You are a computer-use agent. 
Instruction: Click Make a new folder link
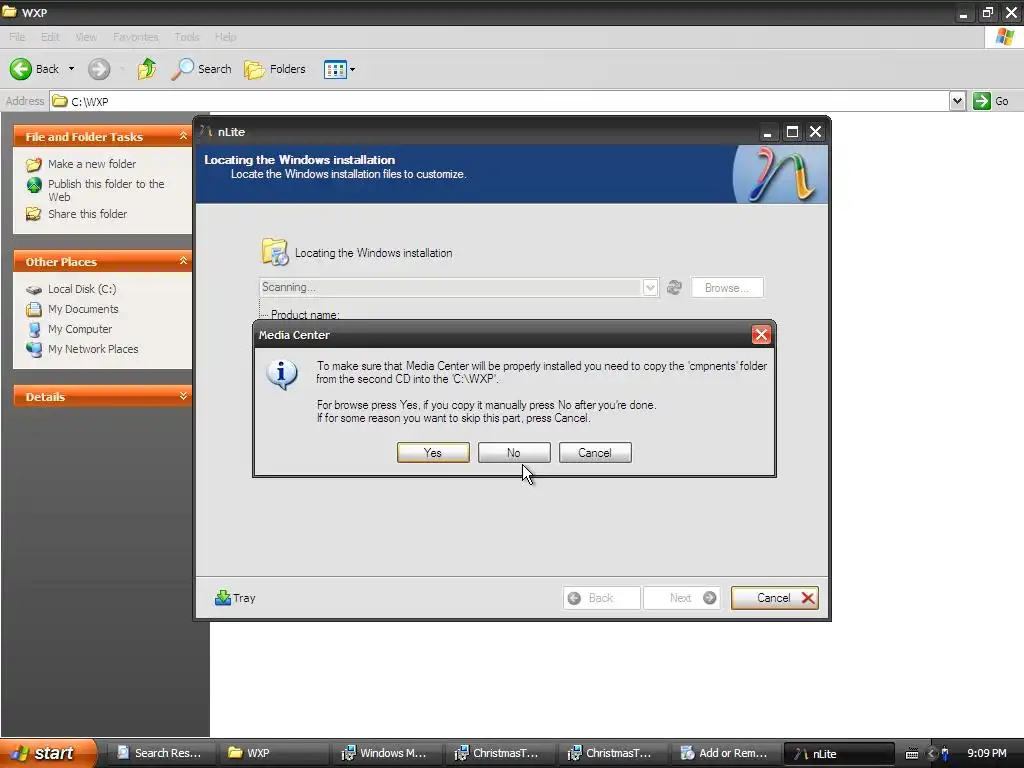(x=92, y=164)
